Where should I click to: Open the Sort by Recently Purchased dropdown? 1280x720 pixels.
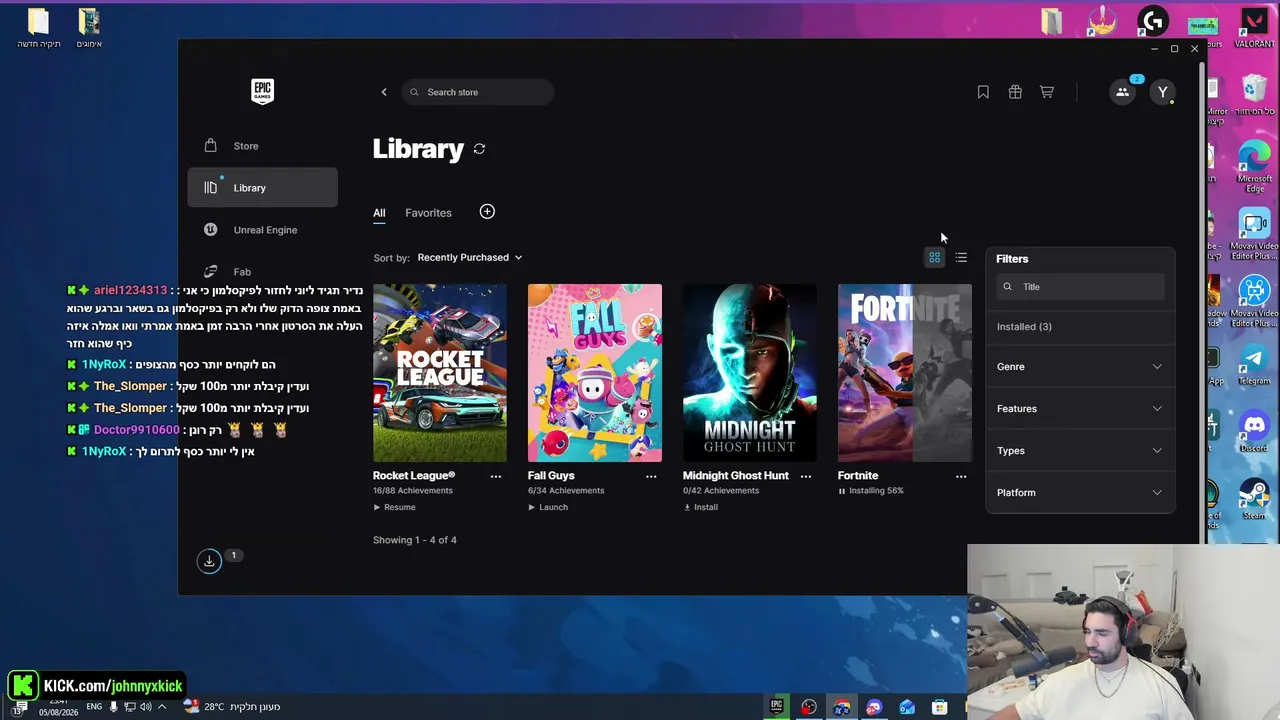pos(470,258)
